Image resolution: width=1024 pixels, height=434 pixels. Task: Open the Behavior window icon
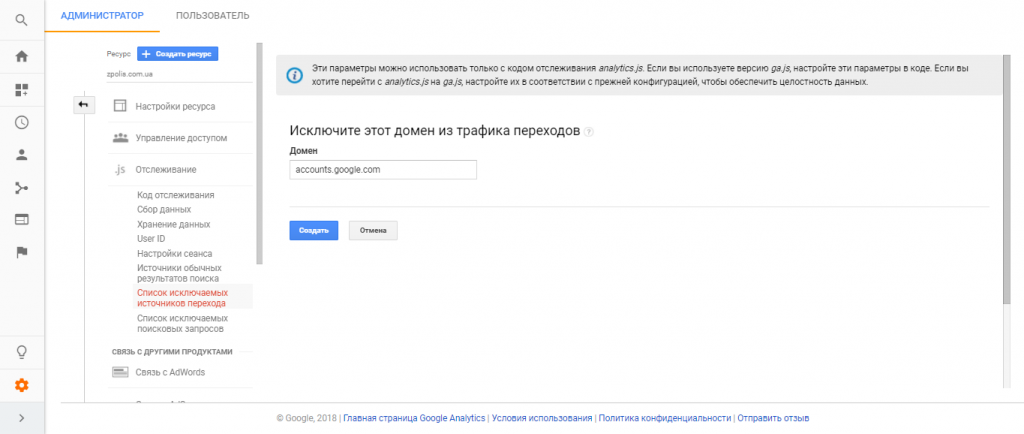(x=21, y=219)
